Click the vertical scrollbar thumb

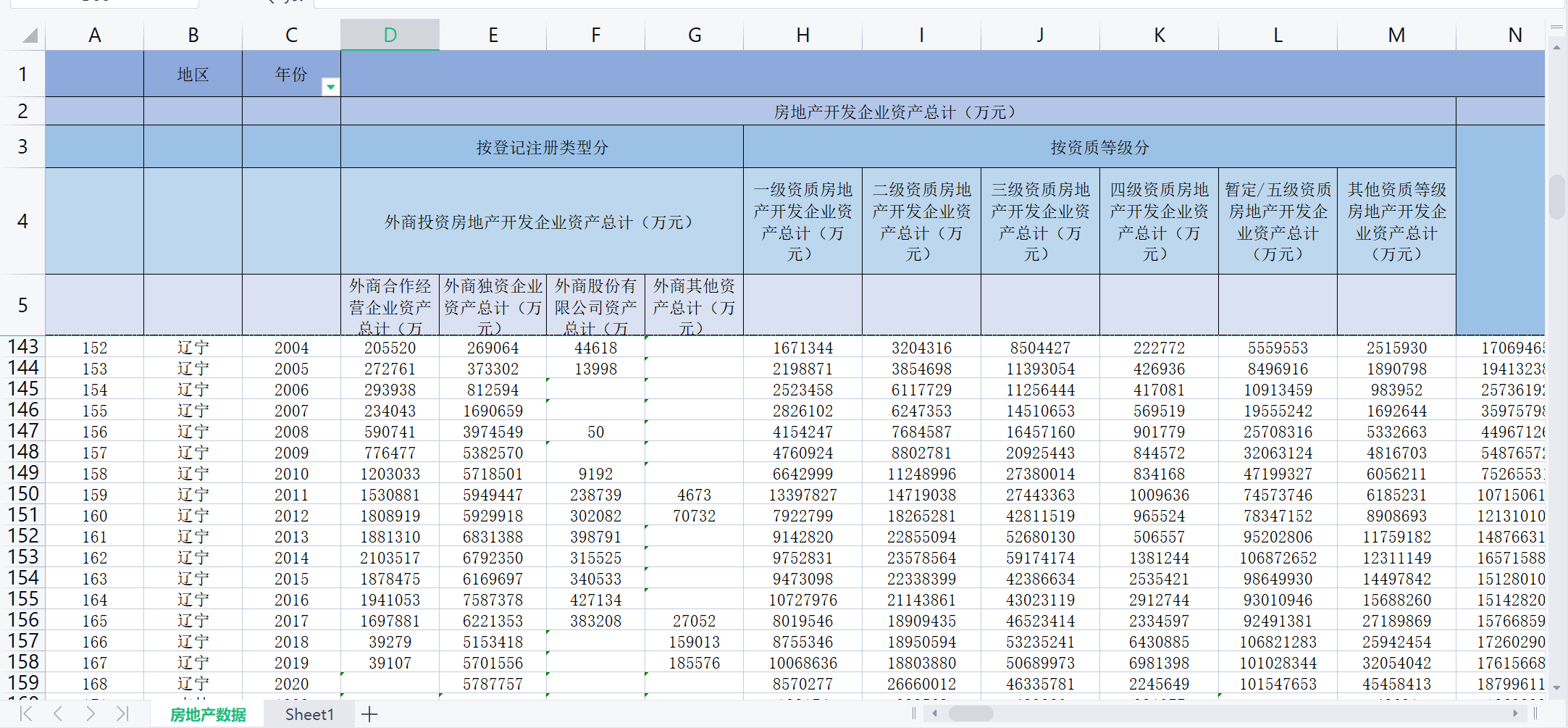1556,196
